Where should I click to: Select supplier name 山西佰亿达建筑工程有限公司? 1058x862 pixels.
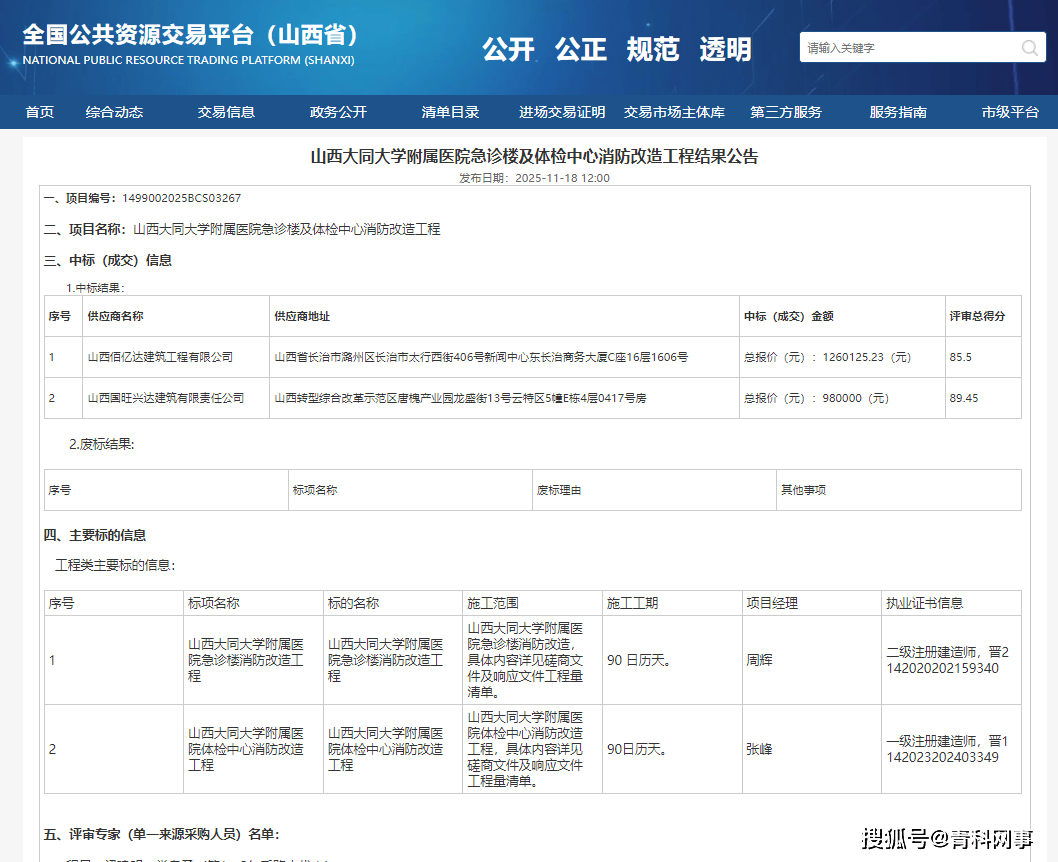click(160, 357)
